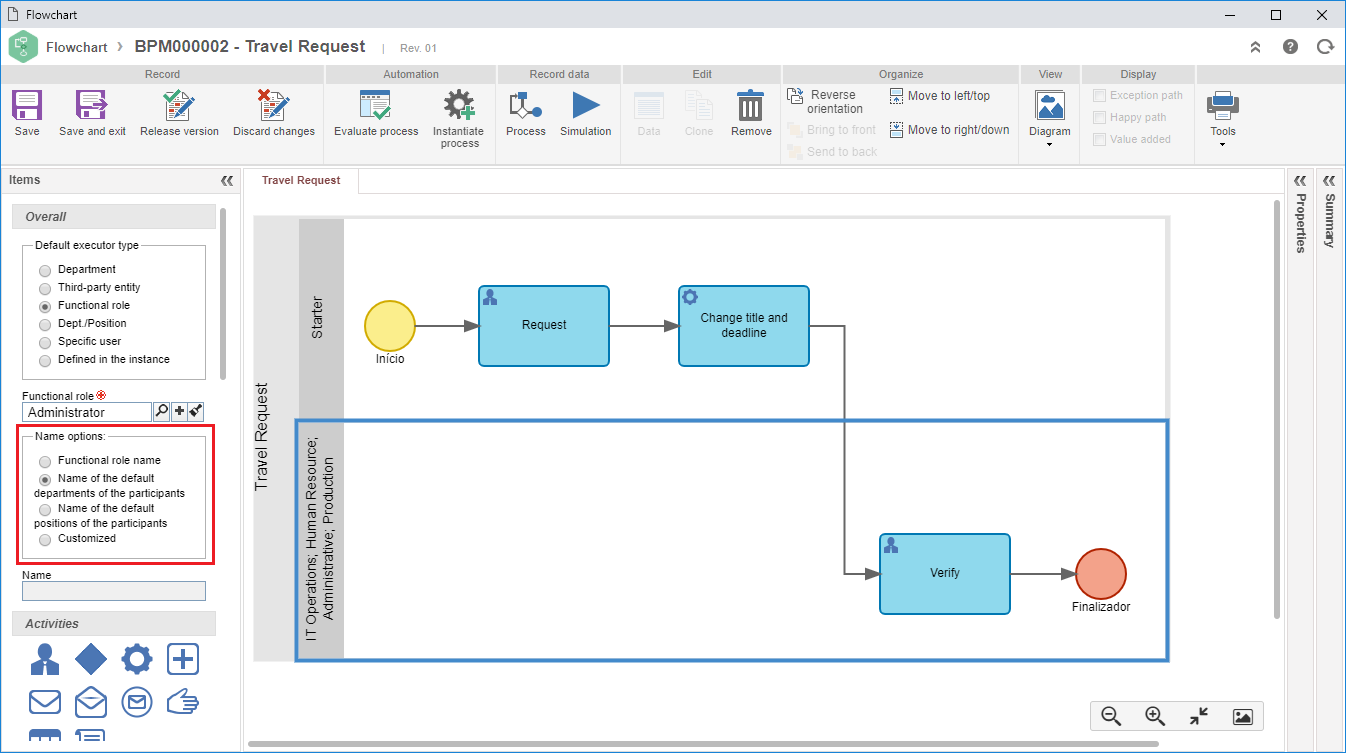Choose the Specific user radio option
The width and height of the screenshot is (1346, 753).
point(45,342)
